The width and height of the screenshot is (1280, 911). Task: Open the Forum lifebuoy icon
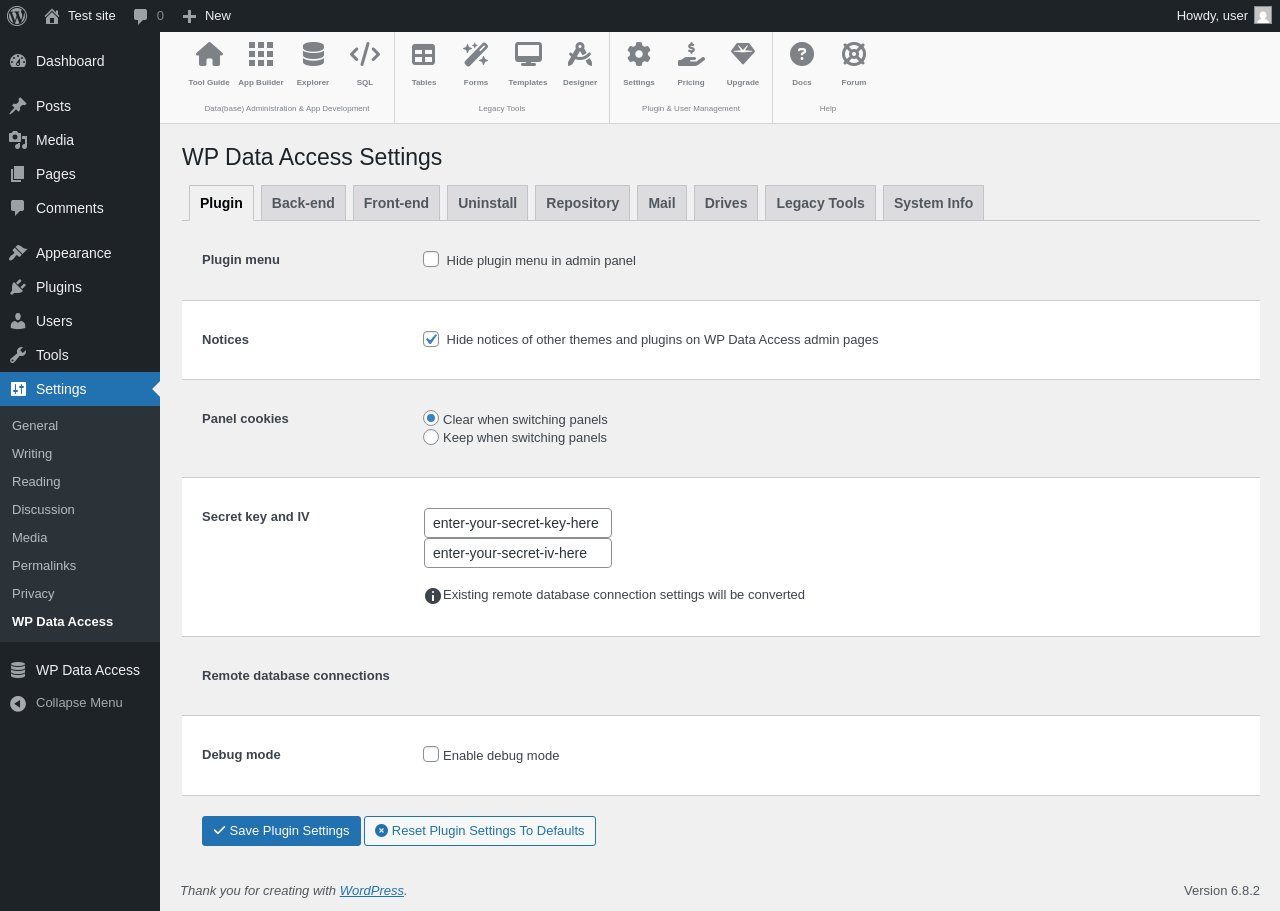(854, 54)
